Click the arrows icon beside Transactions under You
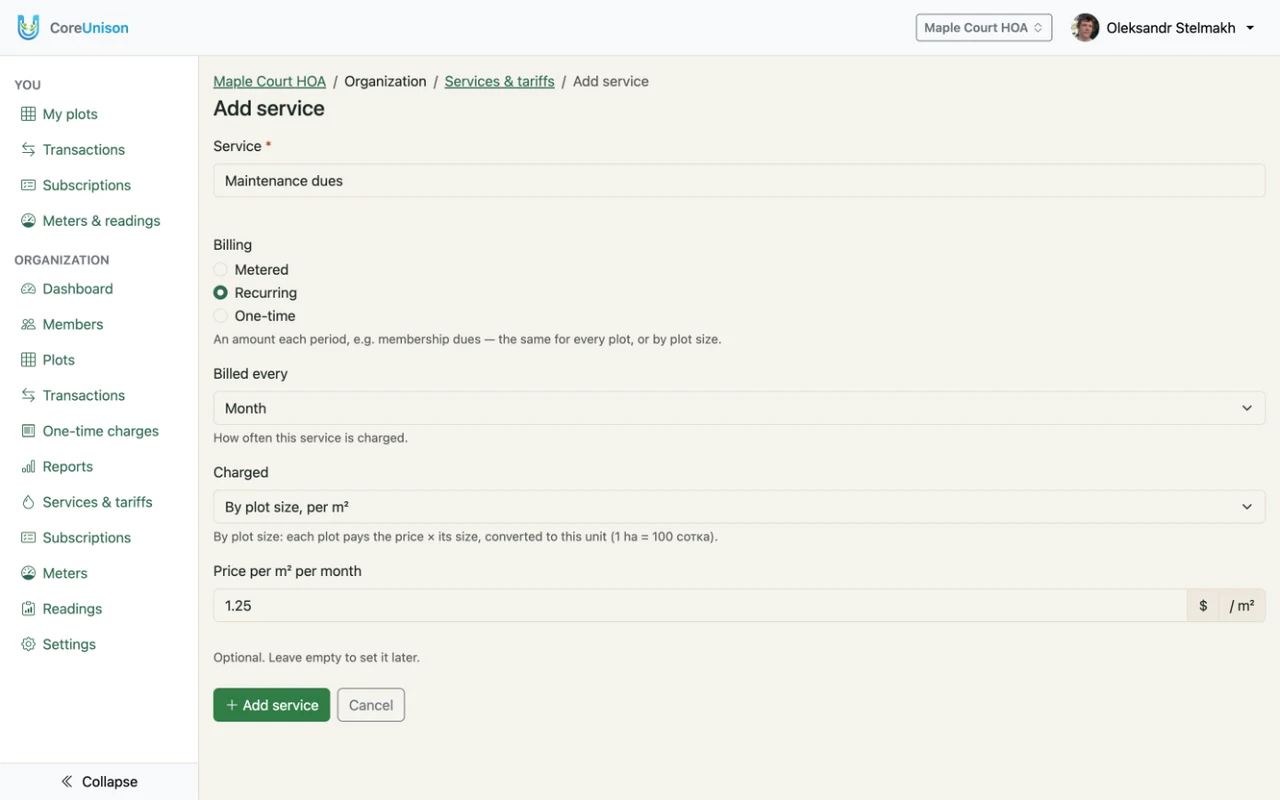1280x800 pixels. [28, 150]
